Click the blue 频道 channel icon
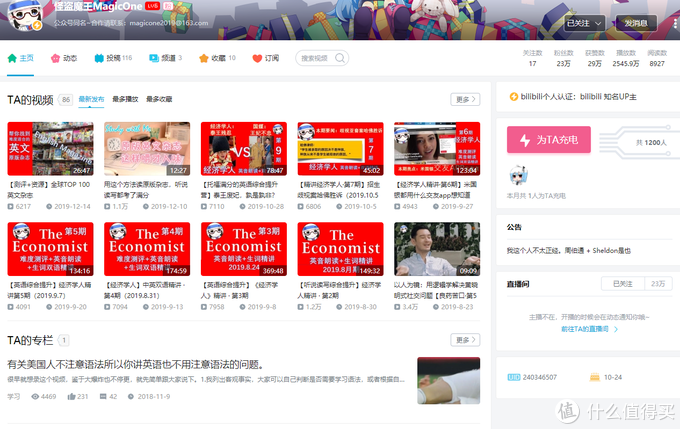This screenshot has height=429, width=680. click(x=154, y=58)
